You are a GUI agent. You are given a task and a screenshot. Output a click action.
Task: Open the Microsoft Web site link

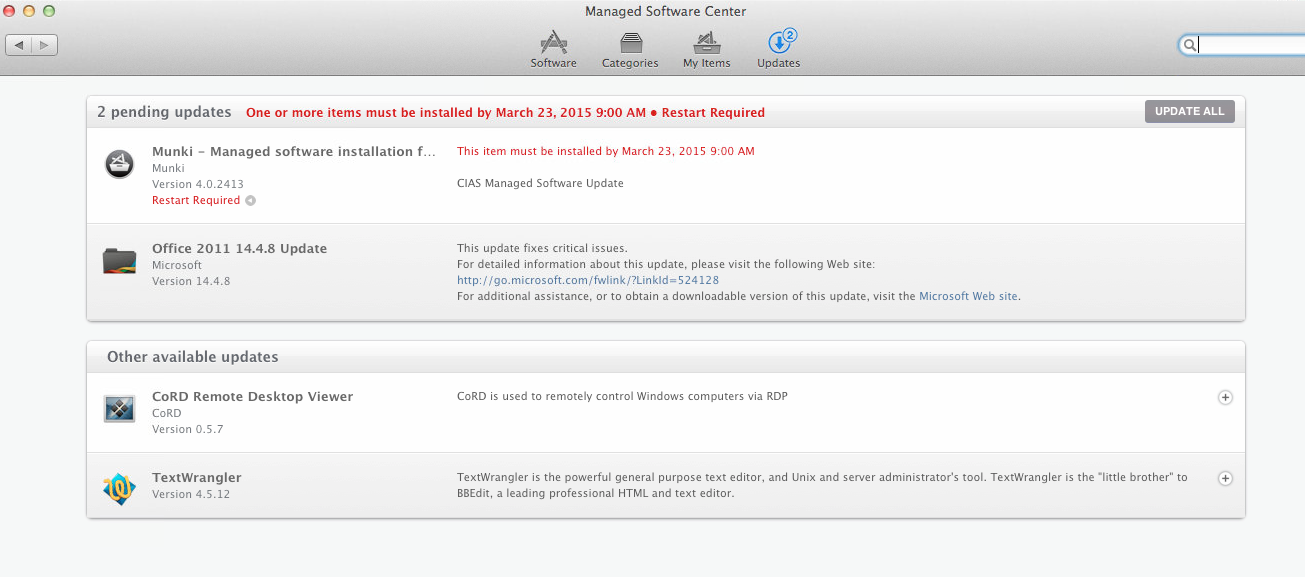[x=968, y=296]
